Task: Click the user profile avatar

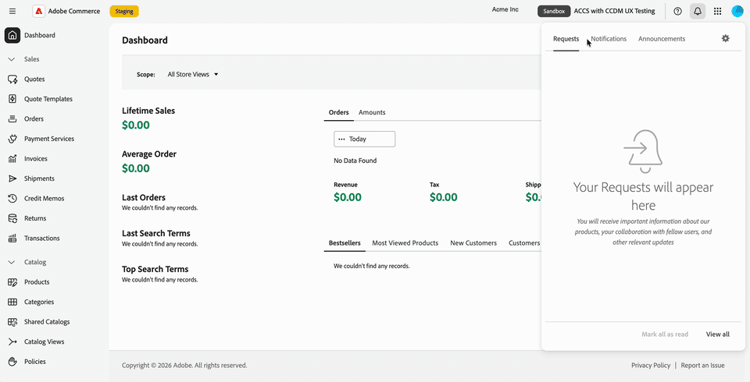Action: coord(738,11)
